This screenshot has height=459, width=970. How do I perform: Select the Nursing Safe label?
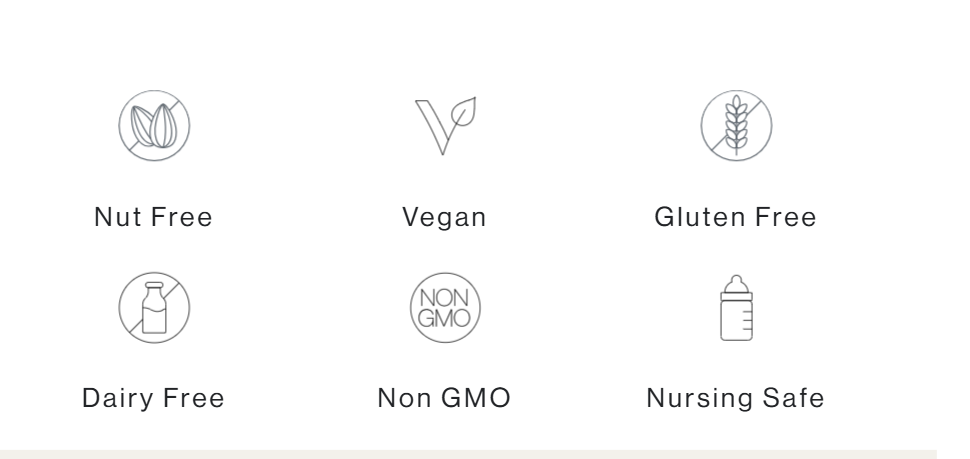point(736,398)
